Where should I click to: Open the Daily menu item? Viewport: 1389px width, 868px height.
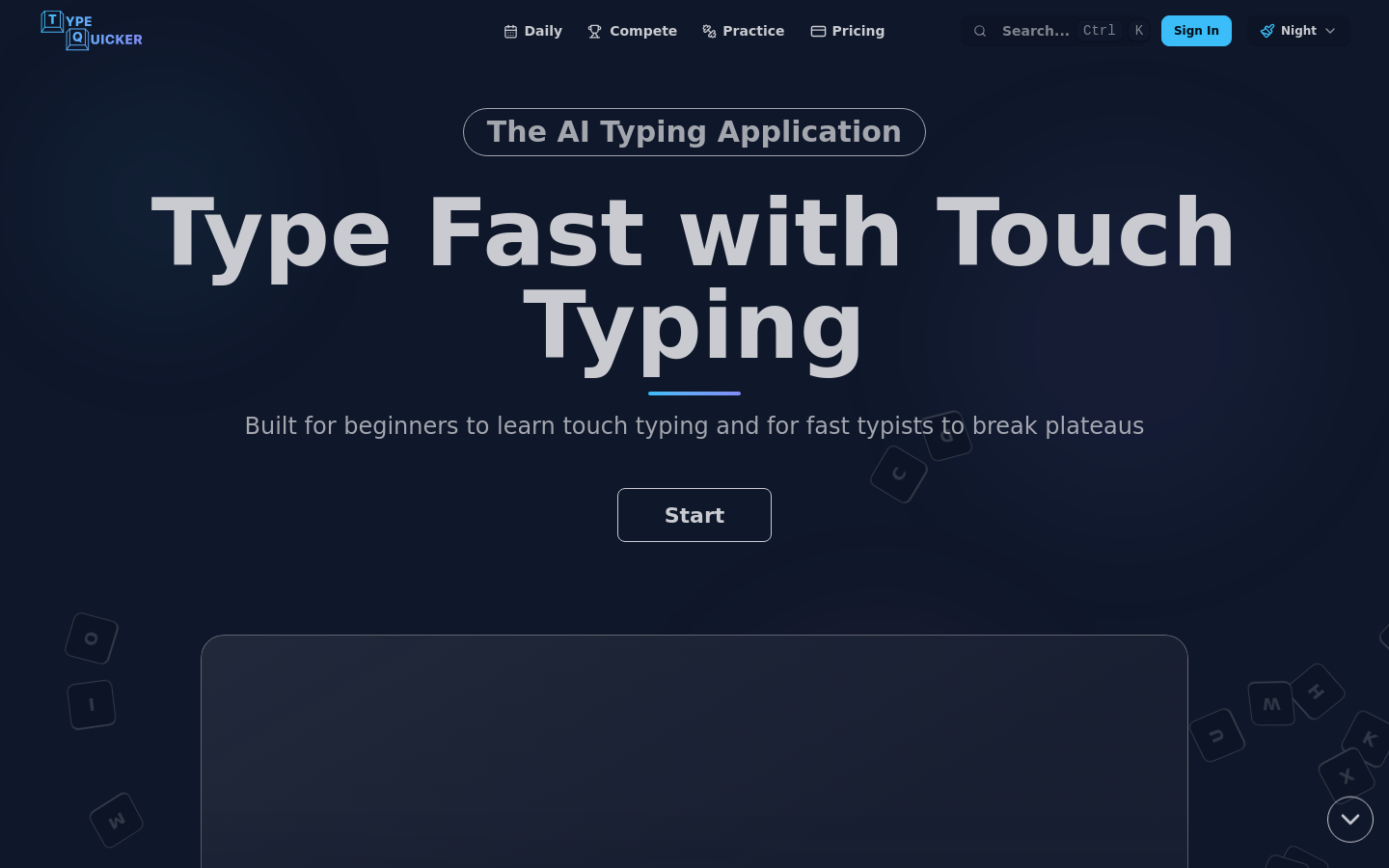point(532,31)
